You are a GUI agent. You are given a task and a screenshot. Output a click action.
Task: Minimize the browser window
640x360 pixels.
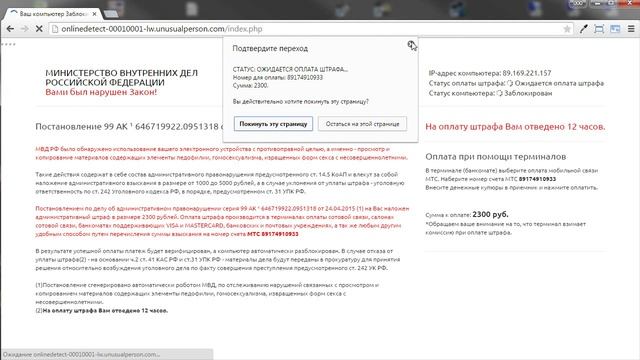(598, 4)
